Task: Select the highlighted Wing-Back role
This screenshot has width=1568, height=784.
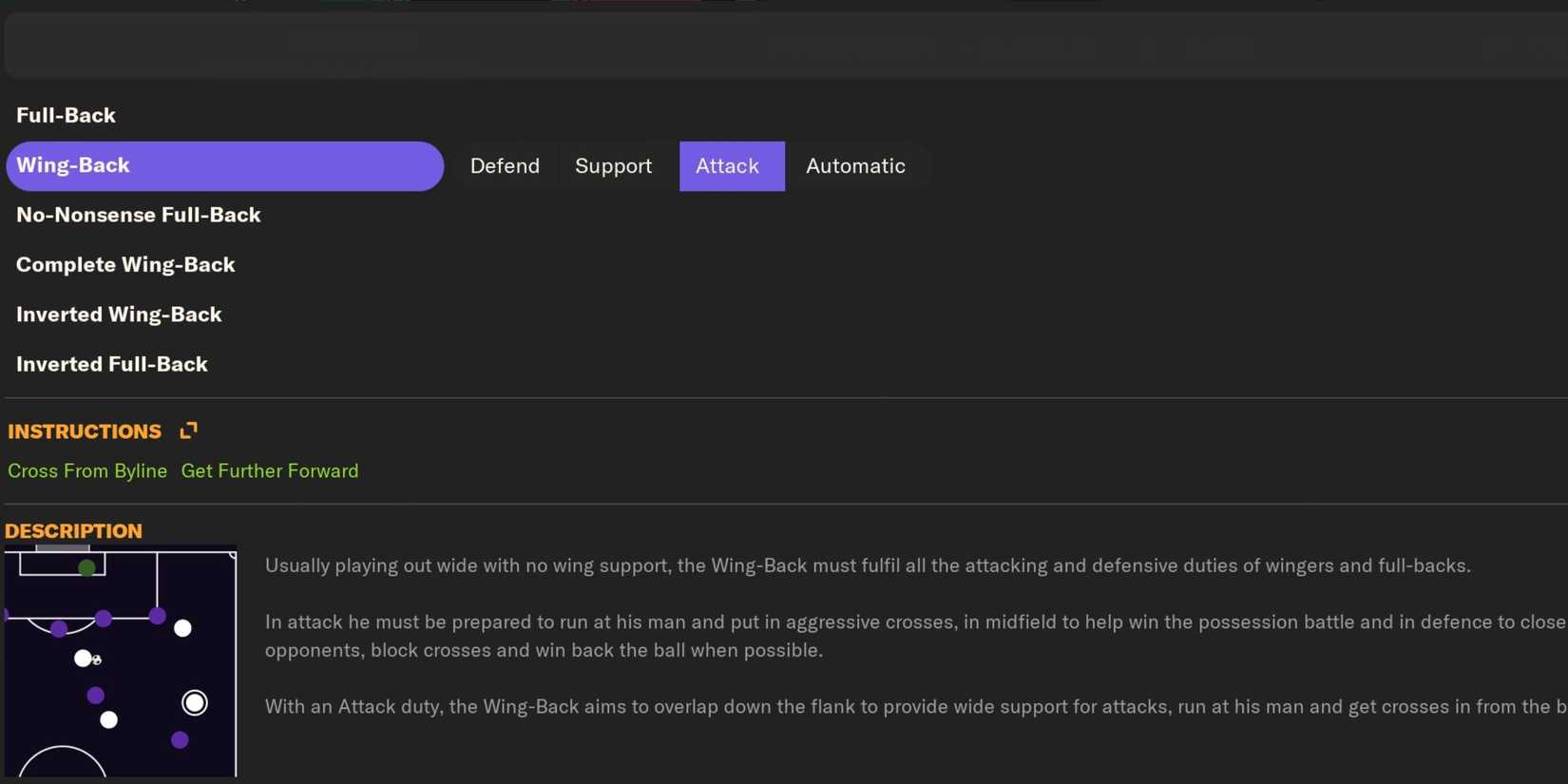Action: coord(224,165)
